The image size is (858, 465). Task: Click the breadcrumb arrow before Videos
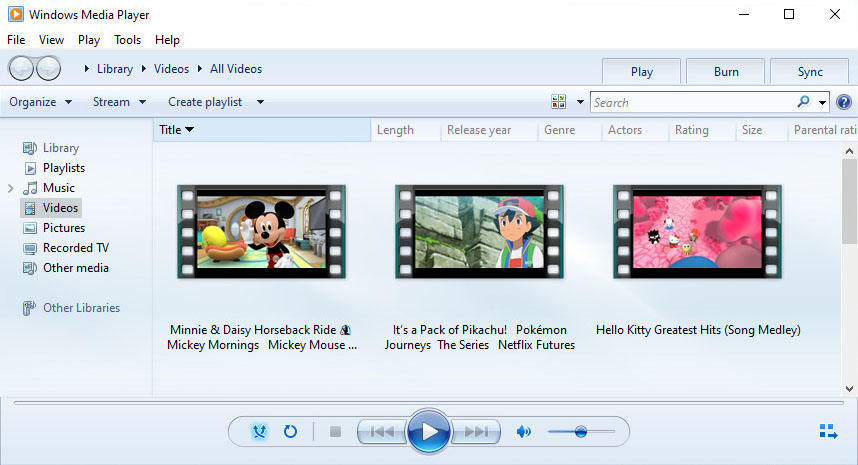coord(143,68)
